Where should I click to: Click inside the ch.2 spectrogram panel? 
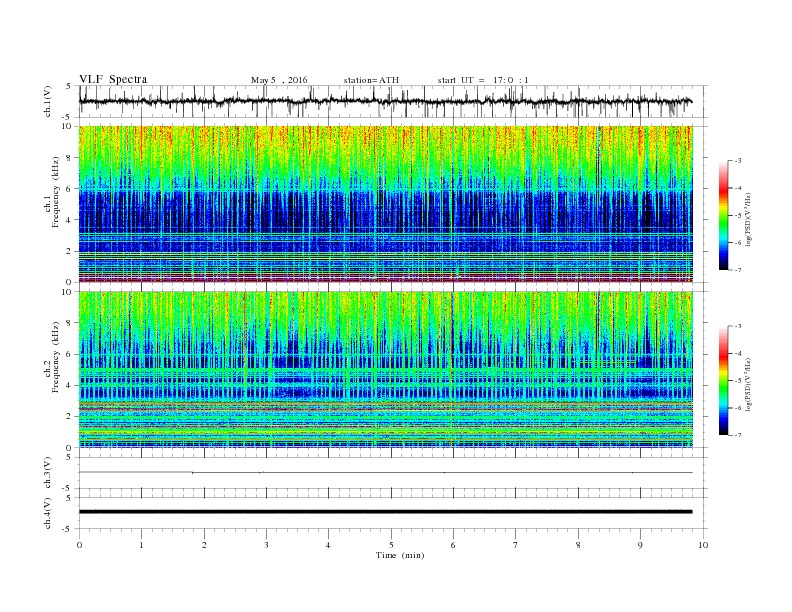click(385, 370)
